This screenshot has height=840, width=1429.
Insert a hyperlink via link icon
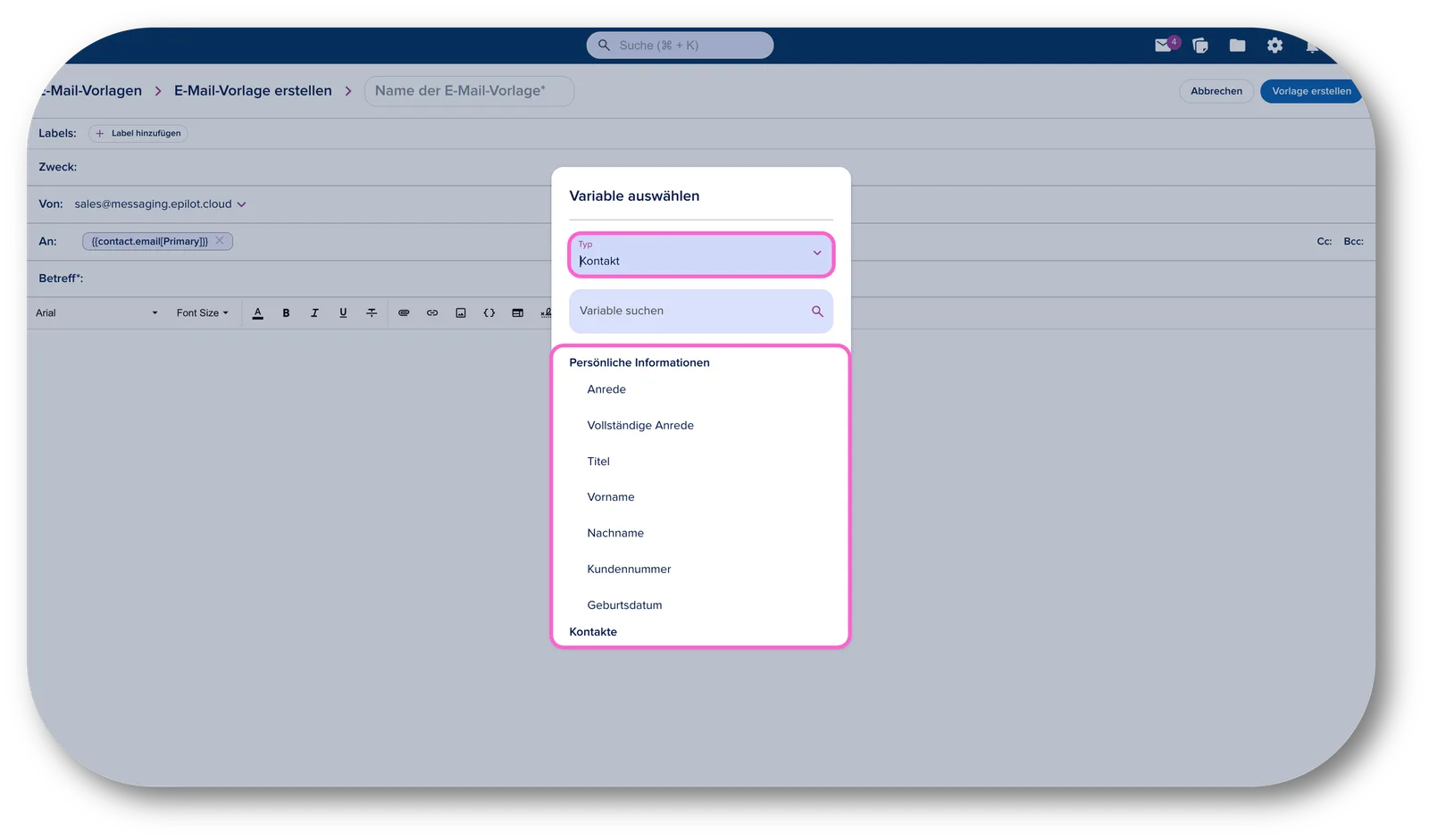[432, 313]
